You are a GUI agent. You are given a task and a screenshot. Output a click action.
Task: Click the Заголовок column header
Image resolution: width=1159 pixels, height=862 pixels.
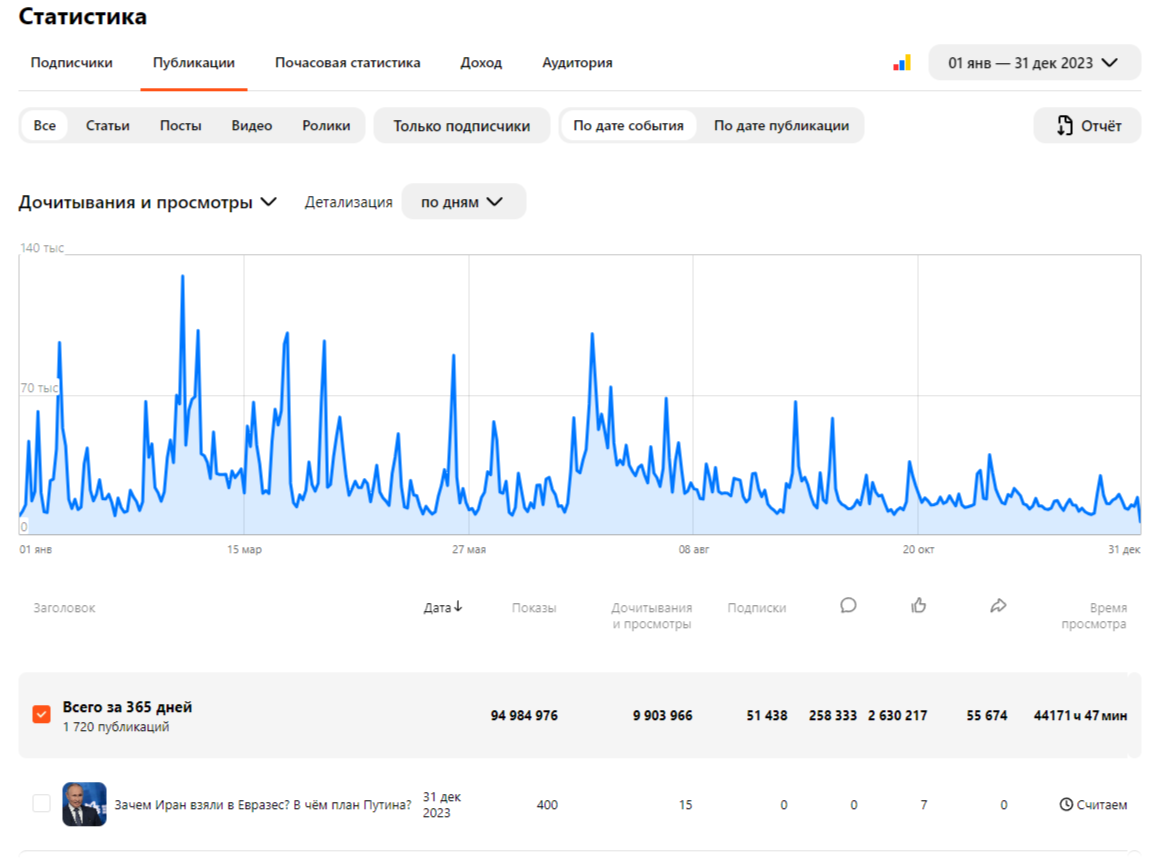[64, 608]
